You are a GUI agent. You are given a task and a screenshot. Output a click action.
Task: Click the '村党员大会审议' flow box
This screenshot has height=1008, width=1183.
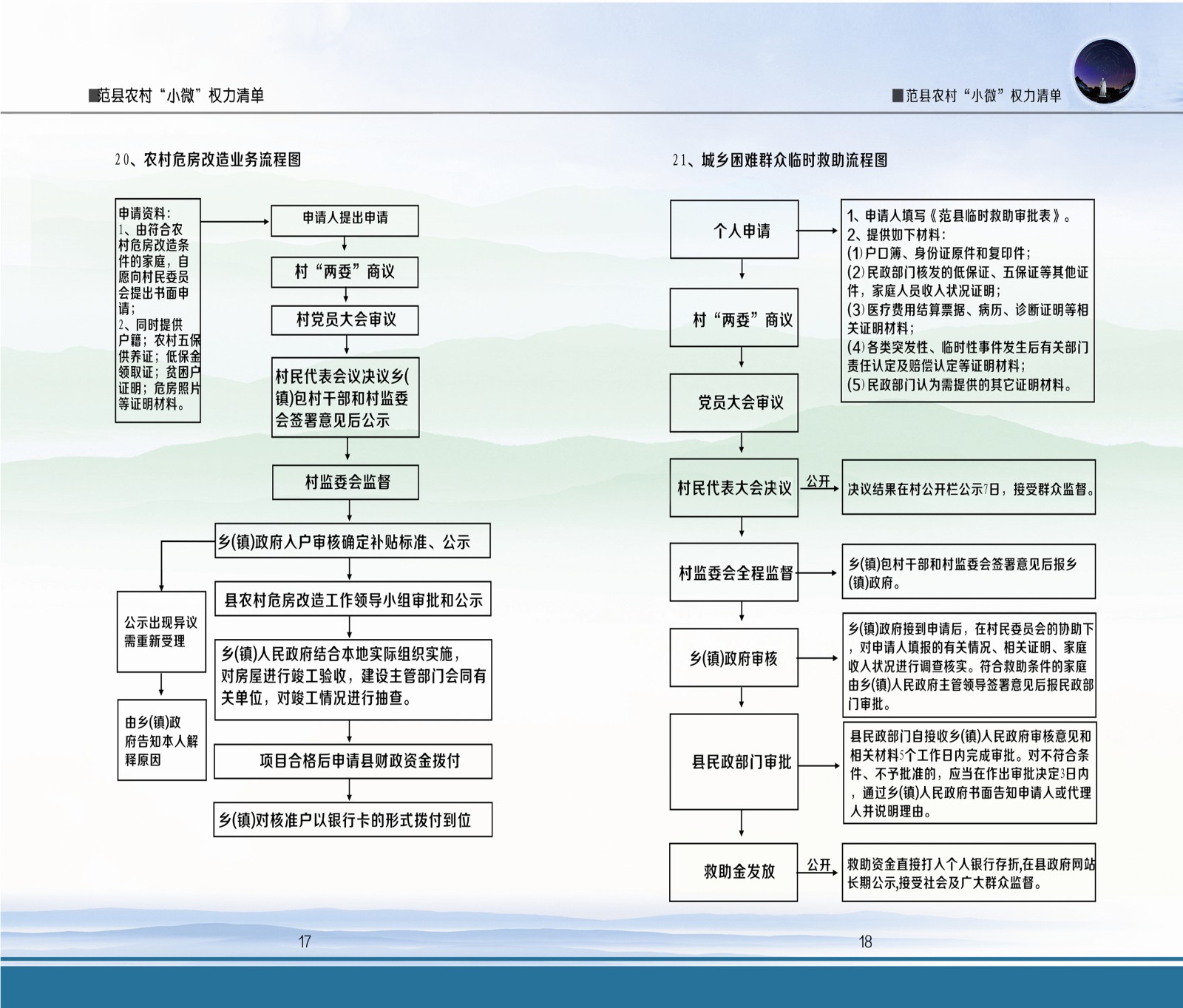(x=345, y=320)
